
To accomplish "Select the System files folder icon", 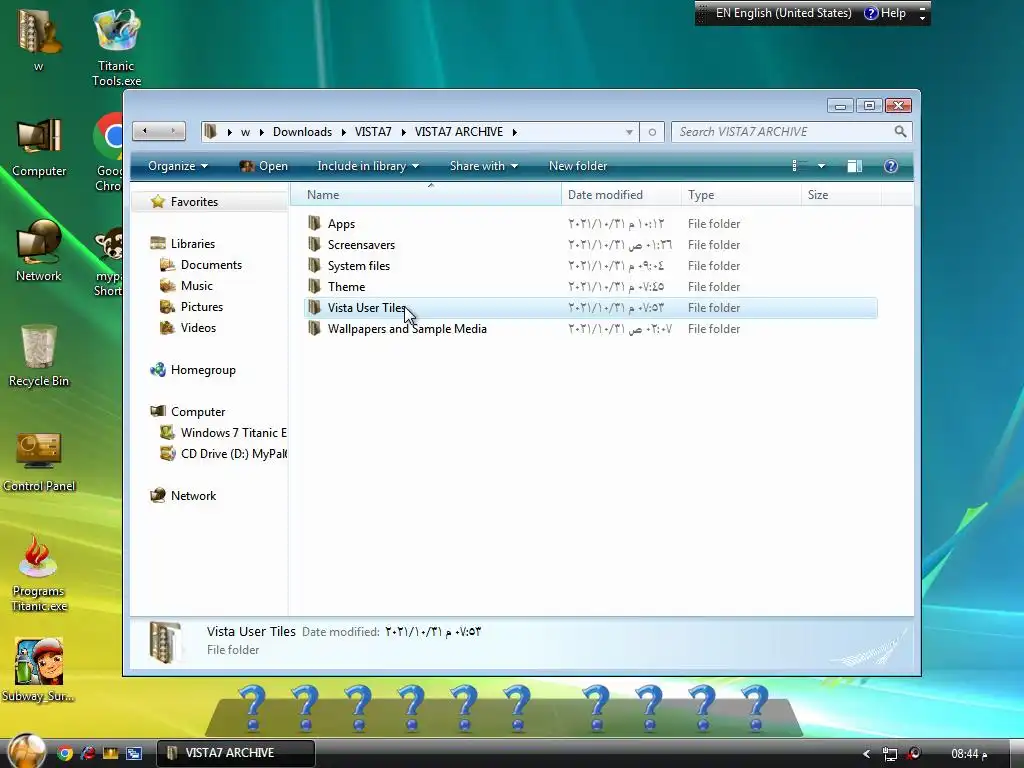I will 314,265.
